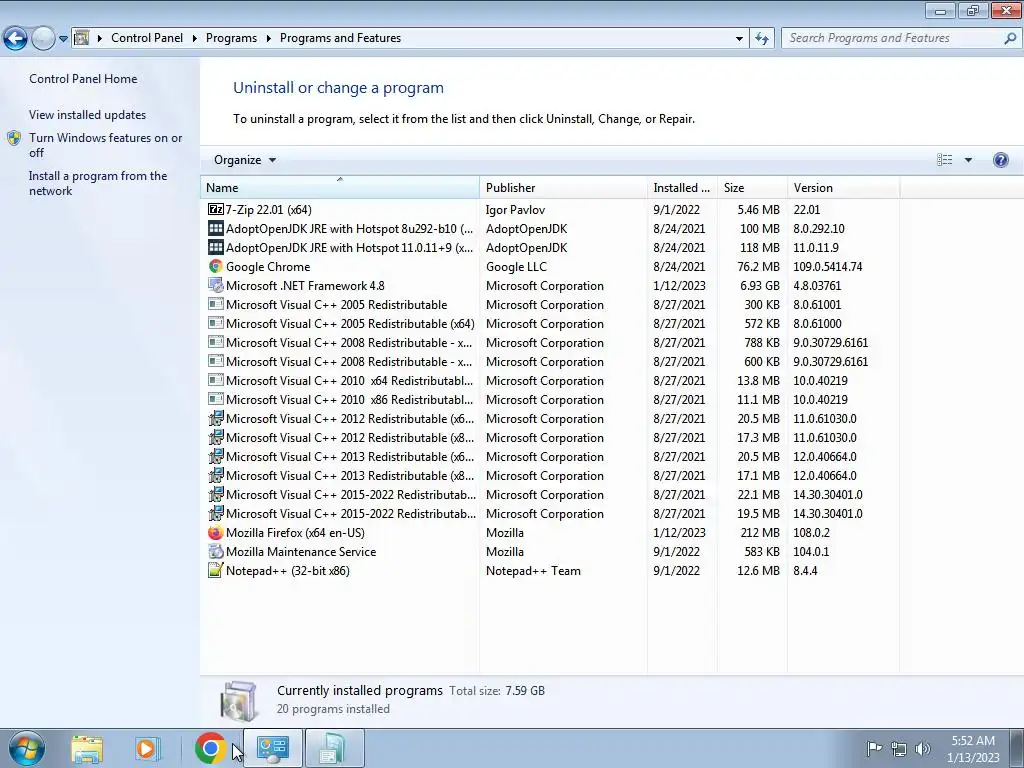Select Visual C++ 2015-2022 row sized 22.1 MB
The height and width of the screenshot is (768, 1024).
549,494
